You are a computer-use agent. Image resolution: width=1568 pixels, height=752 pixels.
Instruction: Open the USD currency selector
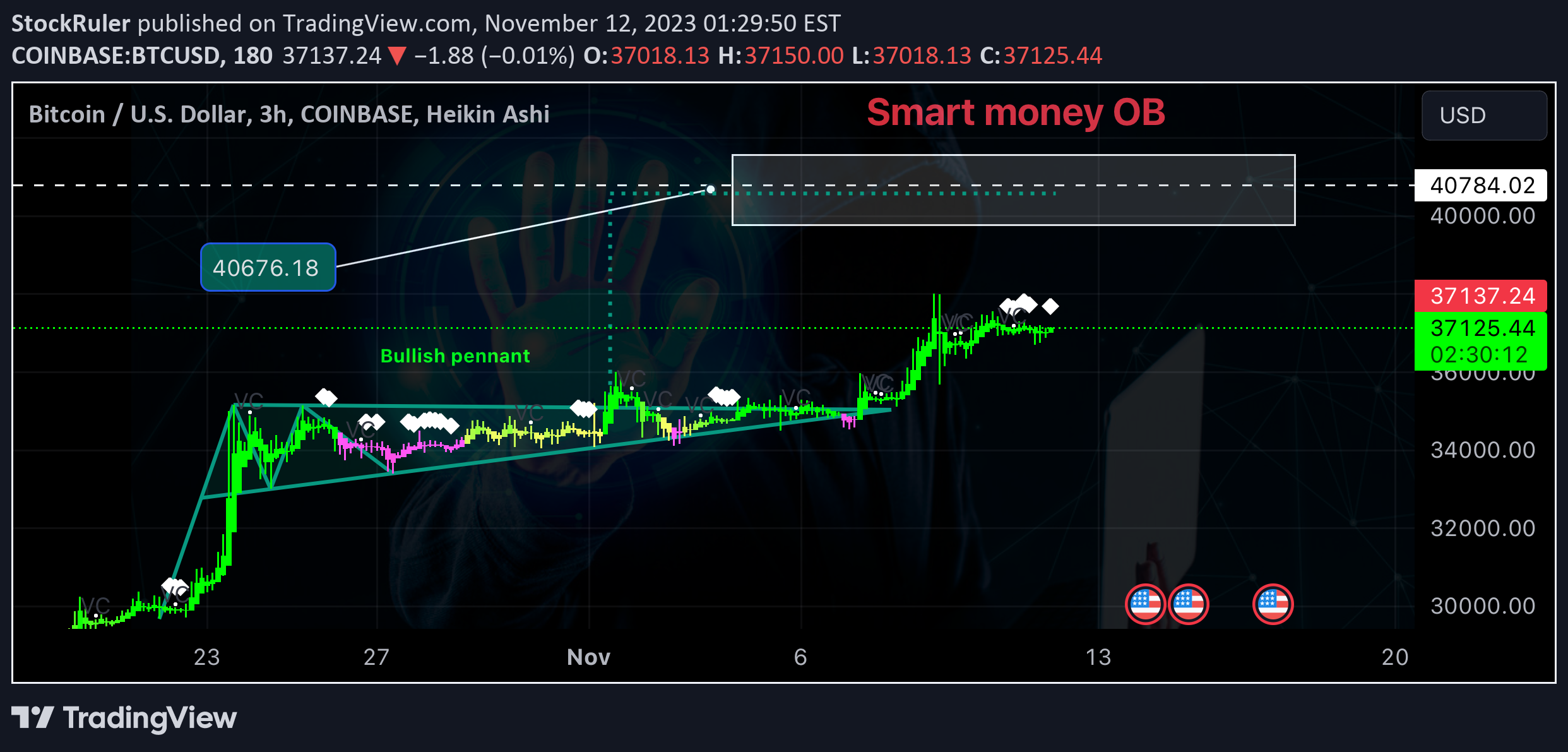(x=1484, y=116)
